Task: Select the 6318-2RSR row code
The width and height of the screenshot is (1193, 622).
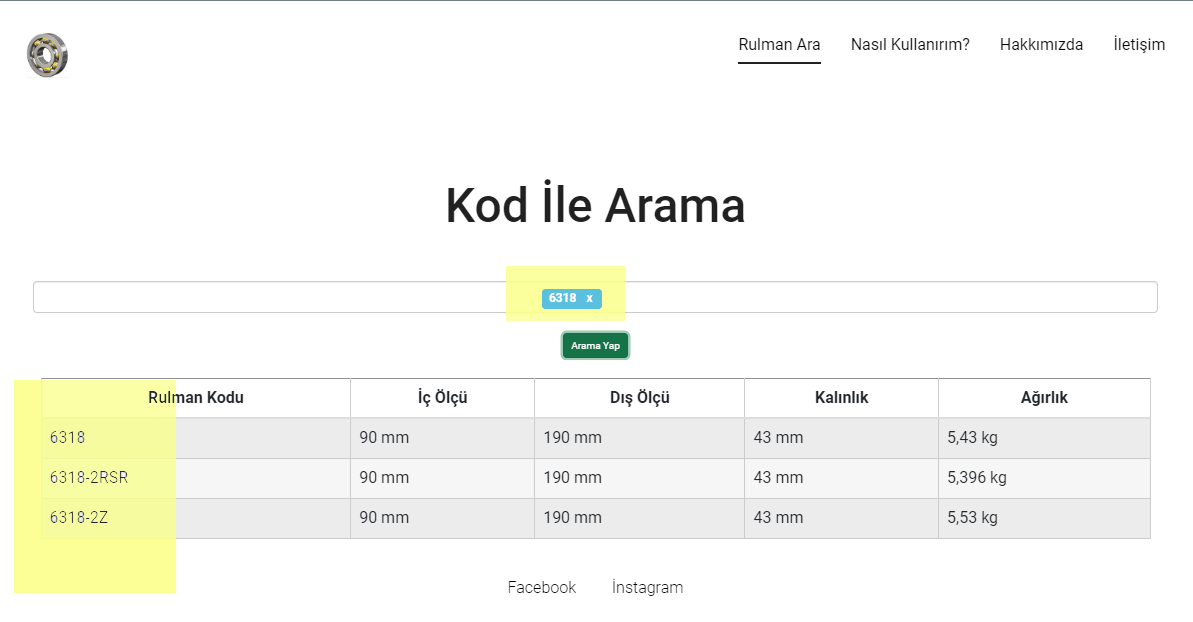Action: 196,478
